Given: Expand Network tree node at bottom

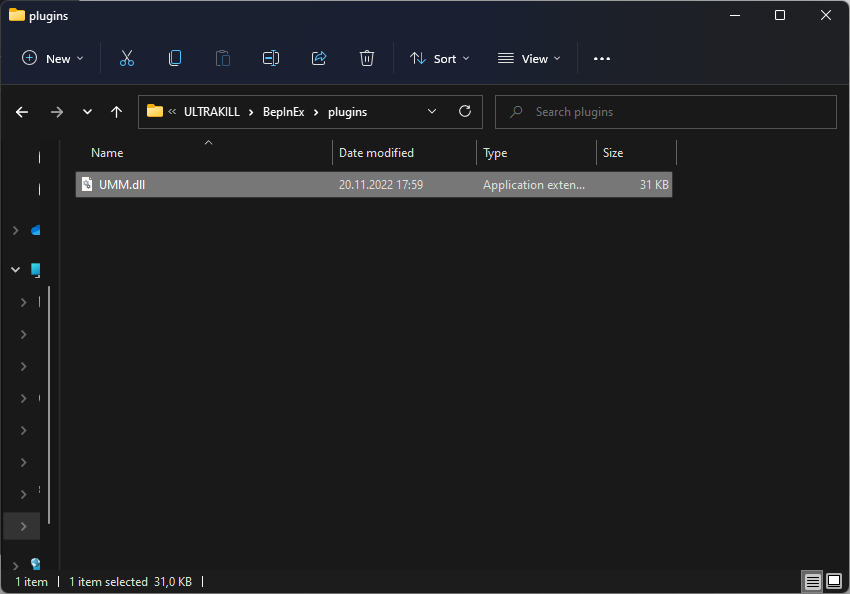Looking at the screenshot, I should point(16,566).
